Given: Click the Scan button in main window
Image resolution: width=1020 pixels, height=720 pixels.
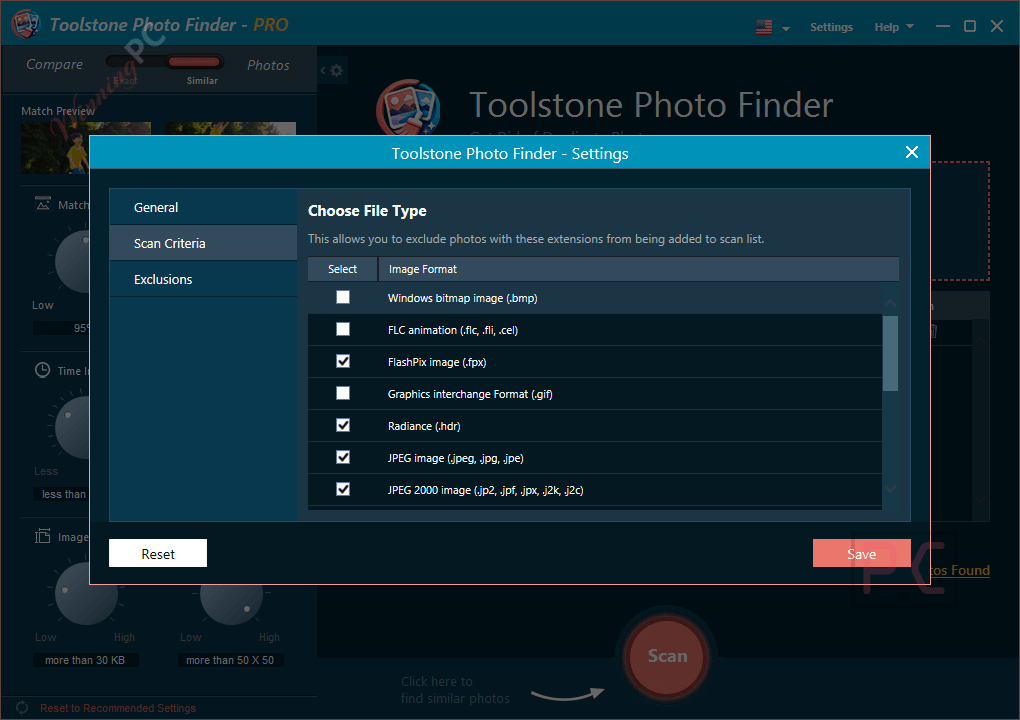Looking at the screenshot, I should 667,656.
